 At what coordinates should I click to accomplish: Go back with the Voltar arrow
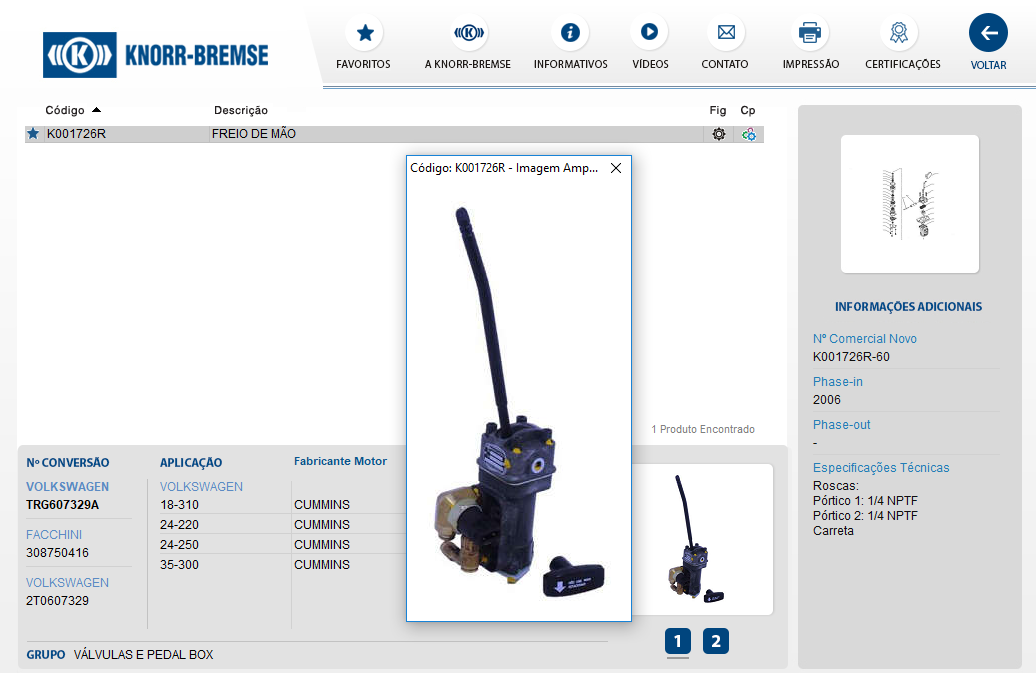(x=988, y=33)
